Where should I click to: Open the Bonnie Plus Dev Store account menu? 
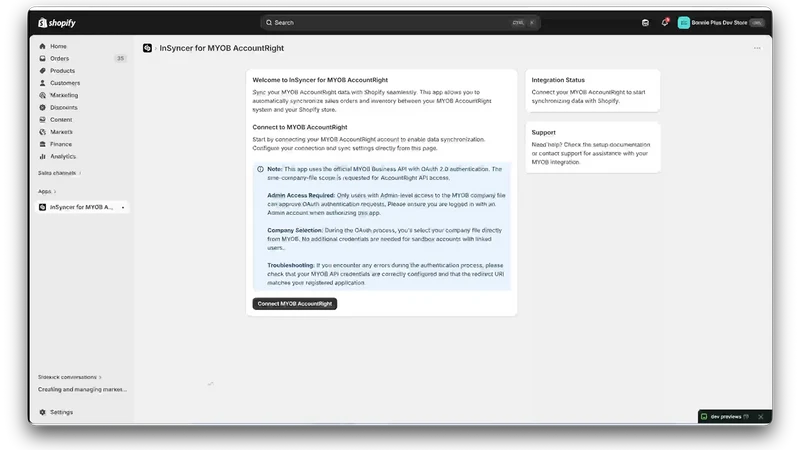click(x=720, y=22)
